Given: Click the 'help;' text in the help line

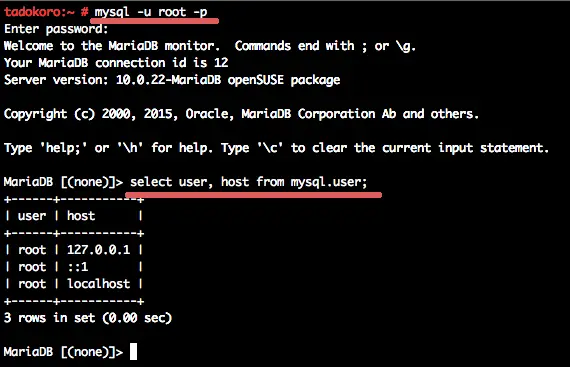Looking at the screenshot, I should coord(63,148).
